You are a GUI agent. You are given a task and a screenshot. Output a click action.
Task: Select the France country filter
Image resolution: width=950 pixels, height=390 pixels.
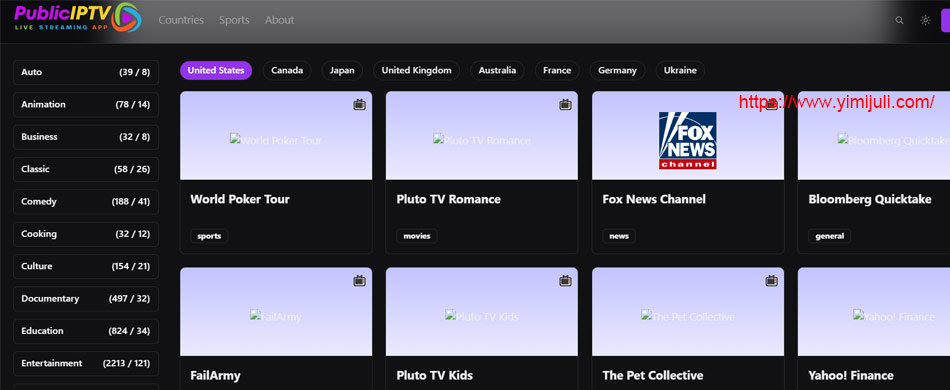pyautogui.click(x=557, y=70)
